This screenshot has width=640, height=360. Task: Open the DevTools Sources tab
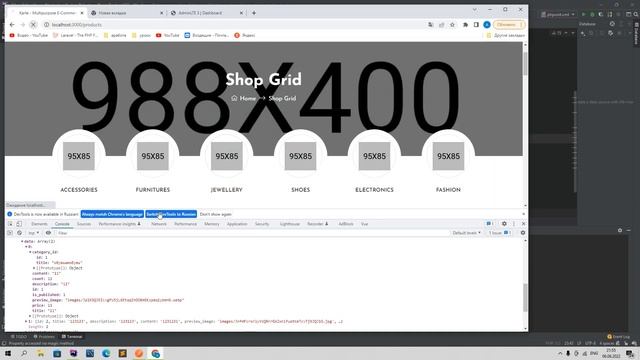[x=84, y=224]
